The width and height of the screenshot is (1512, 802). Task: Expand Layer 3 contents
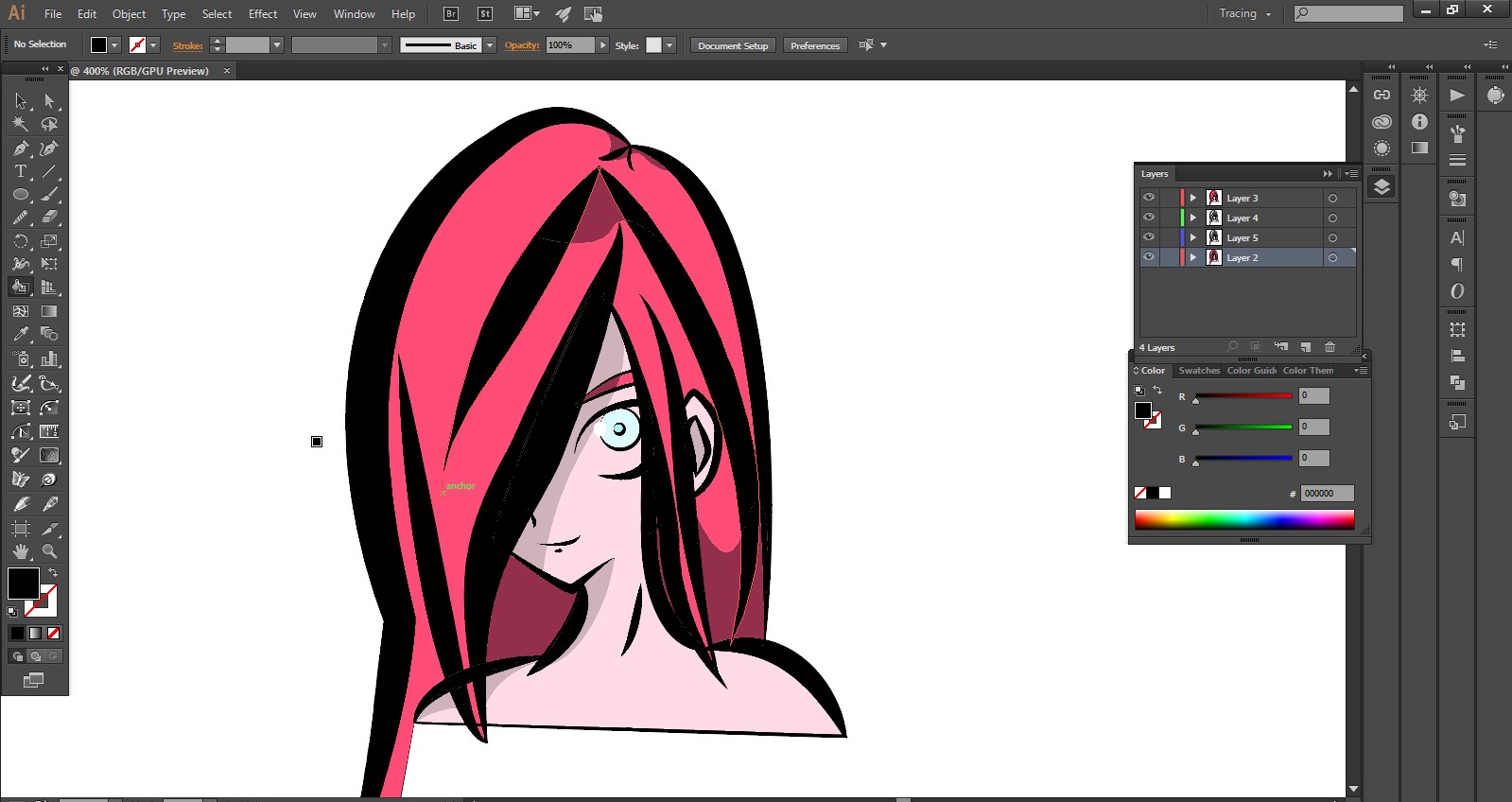pyautogui.click(x=1193, y=198)
